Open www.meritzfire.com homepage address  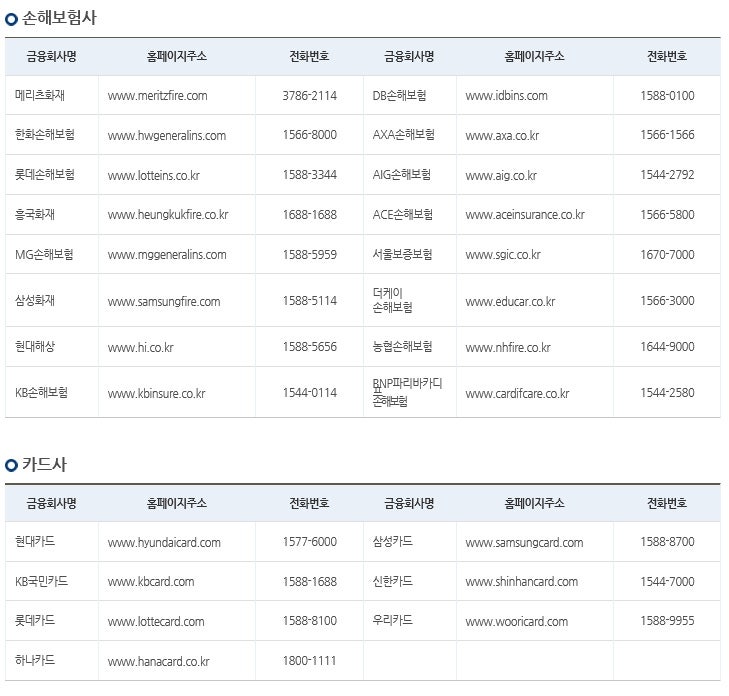158,96
